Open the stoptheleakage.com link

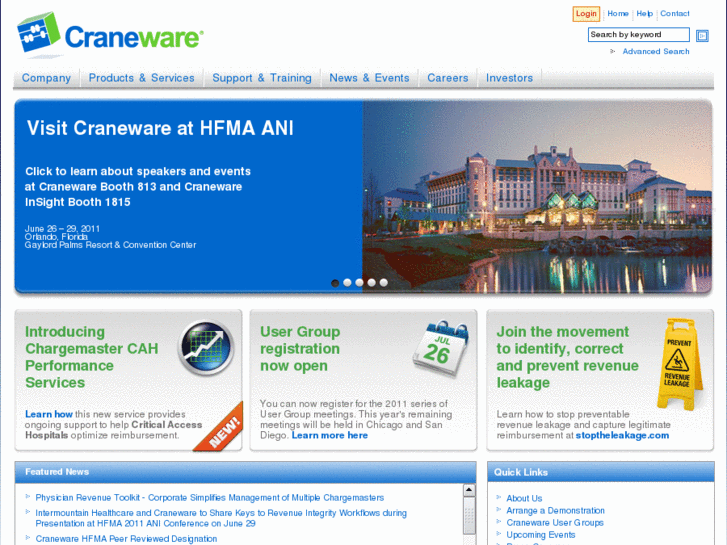point(622,436)
